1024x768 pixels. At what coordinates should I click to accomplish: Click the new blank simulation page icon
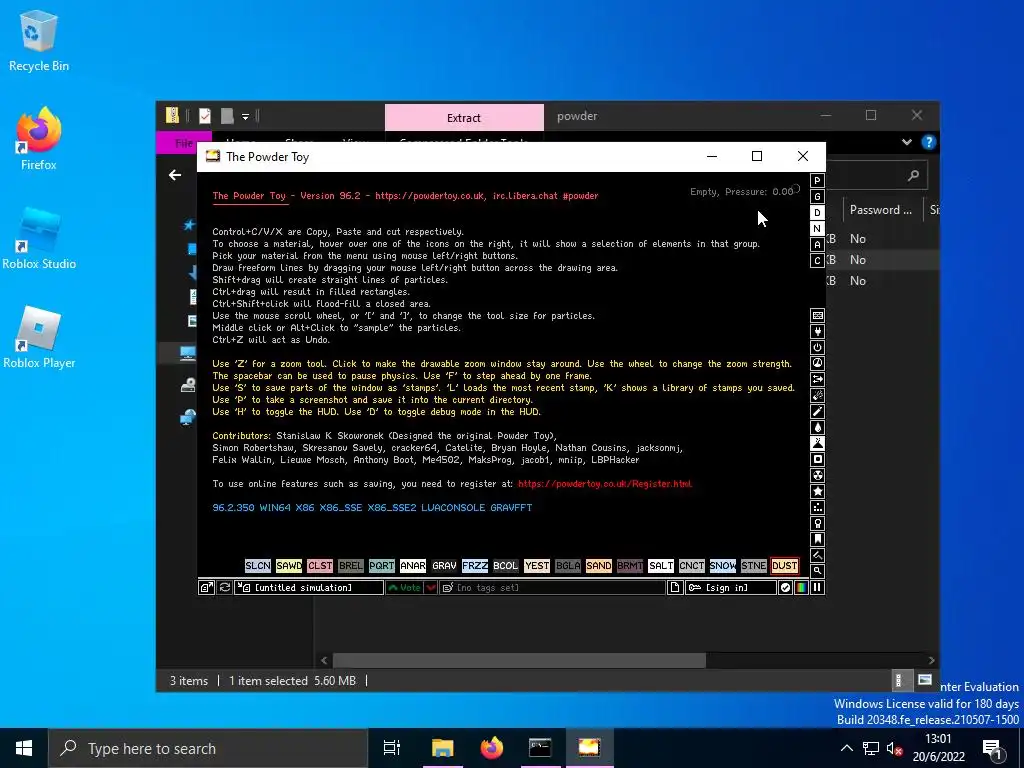click(x=675, y=588)
